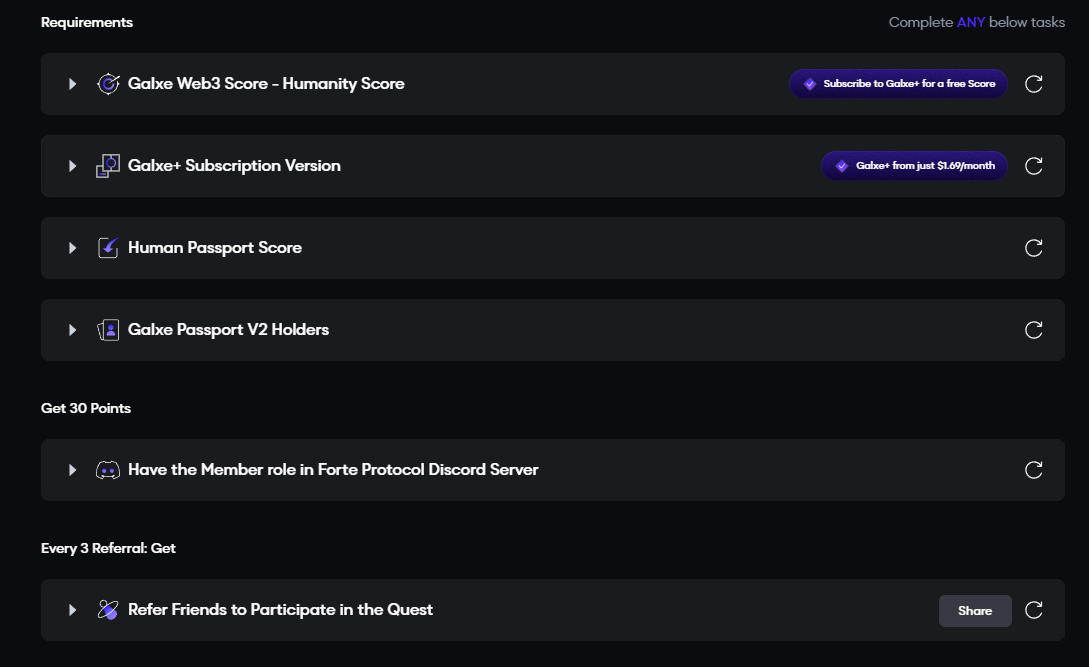Refresh the Refer Friends task status
The height and width of the screenshot is (667, 1089).
click(x=1034, y=610)
